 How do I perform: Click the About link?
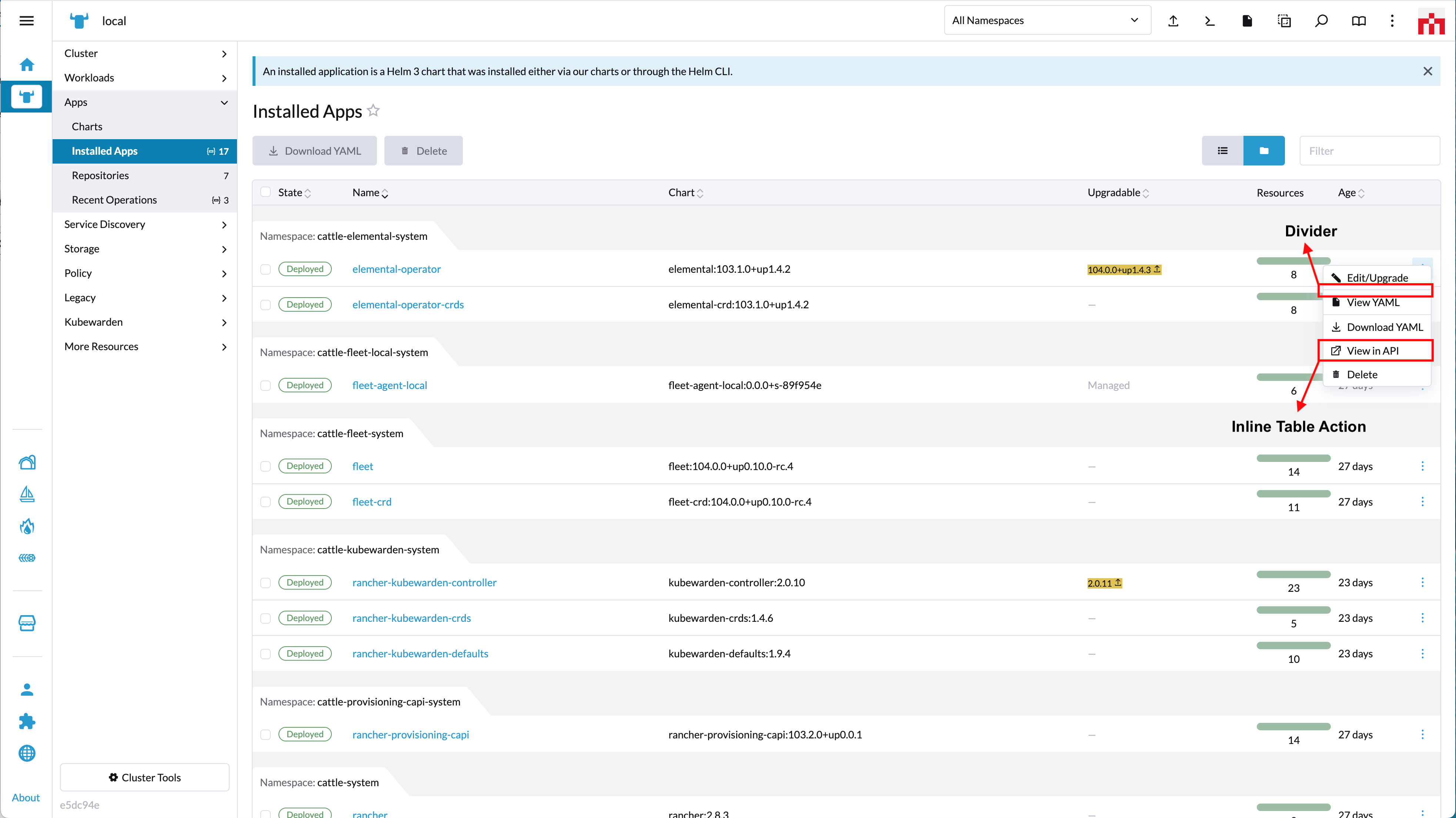(x=26, y=798)
